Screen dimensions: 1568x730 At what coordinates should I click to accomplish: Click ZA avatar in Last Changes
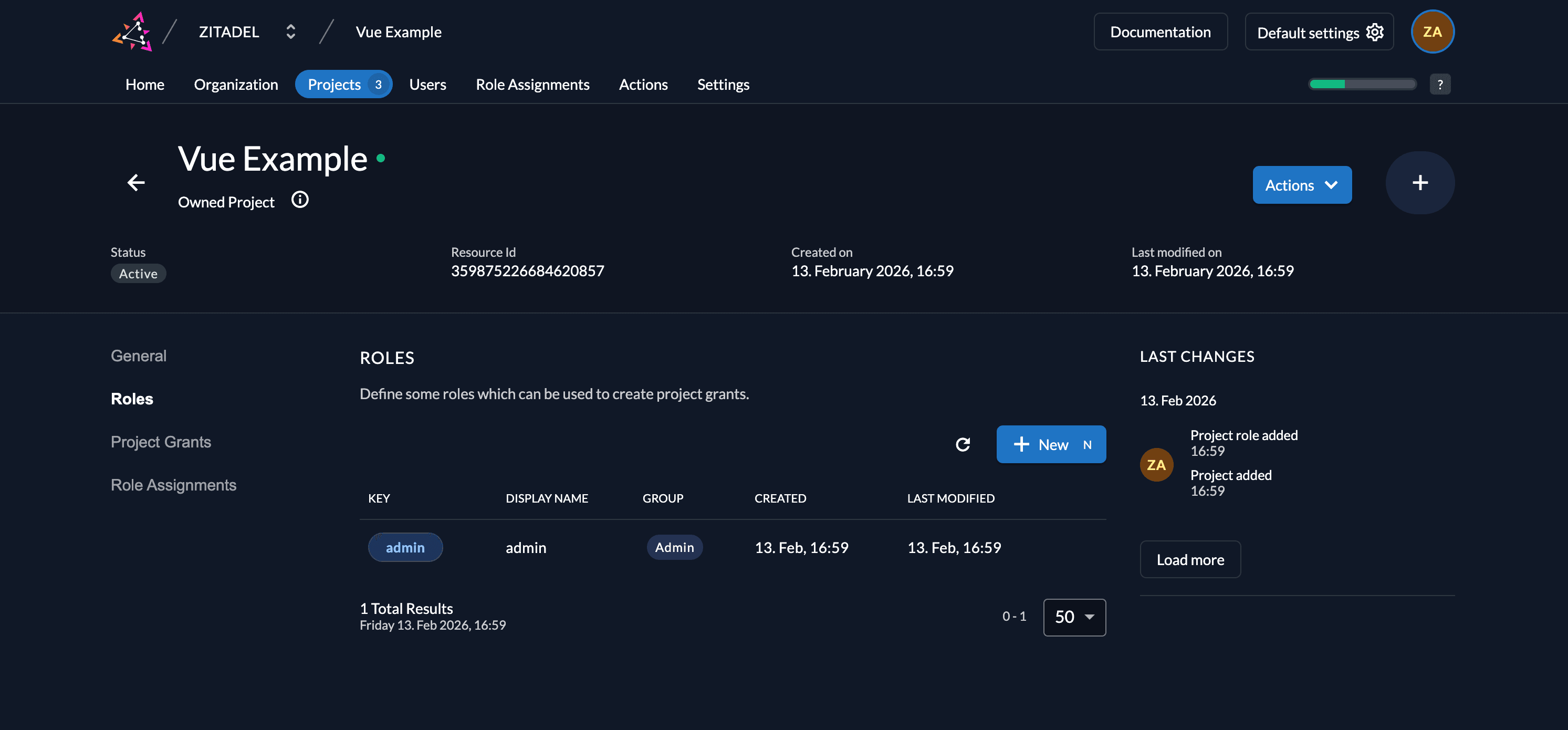pyautogui.click(x=1156, y=465)
